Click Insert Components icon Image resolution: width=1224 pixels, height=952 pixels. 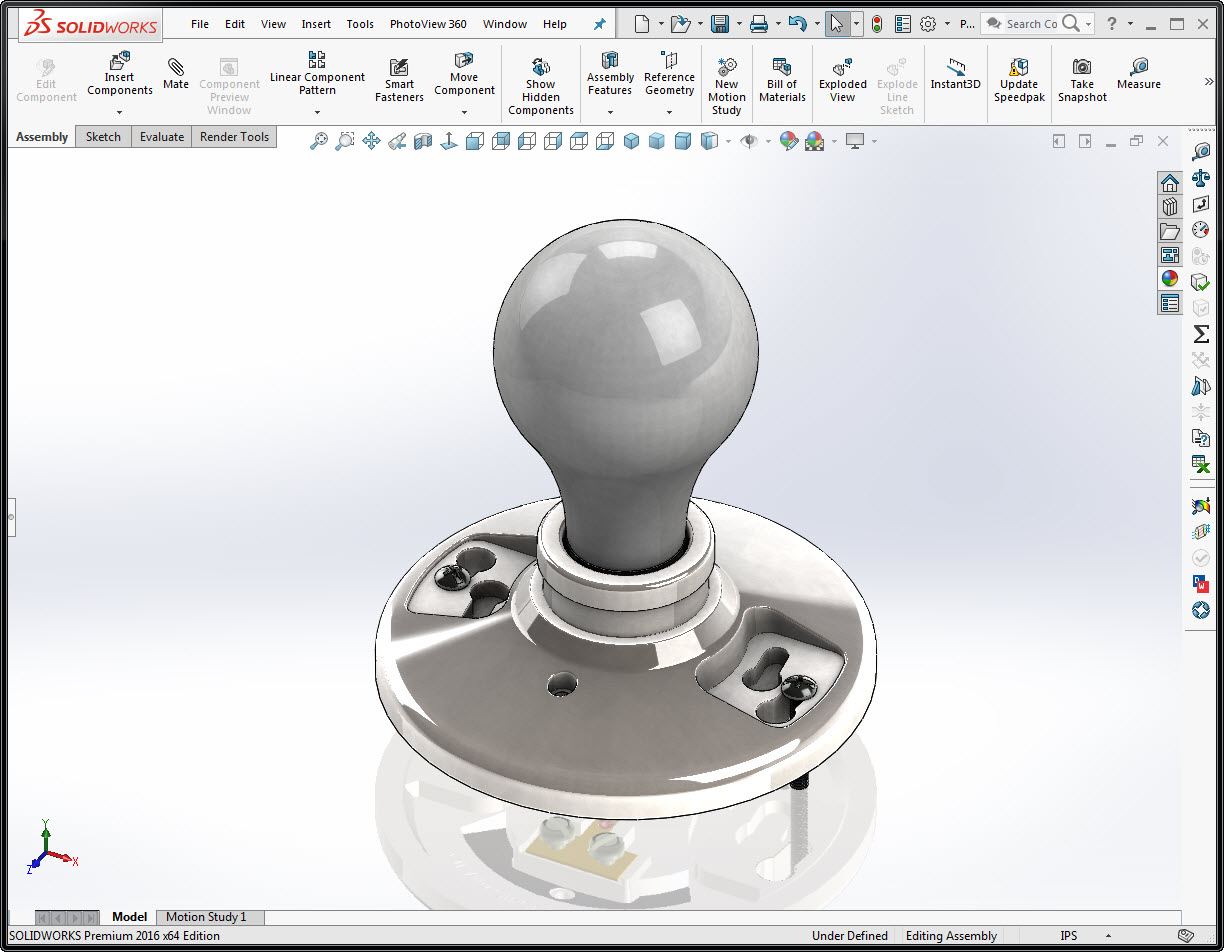click(119, 74)
